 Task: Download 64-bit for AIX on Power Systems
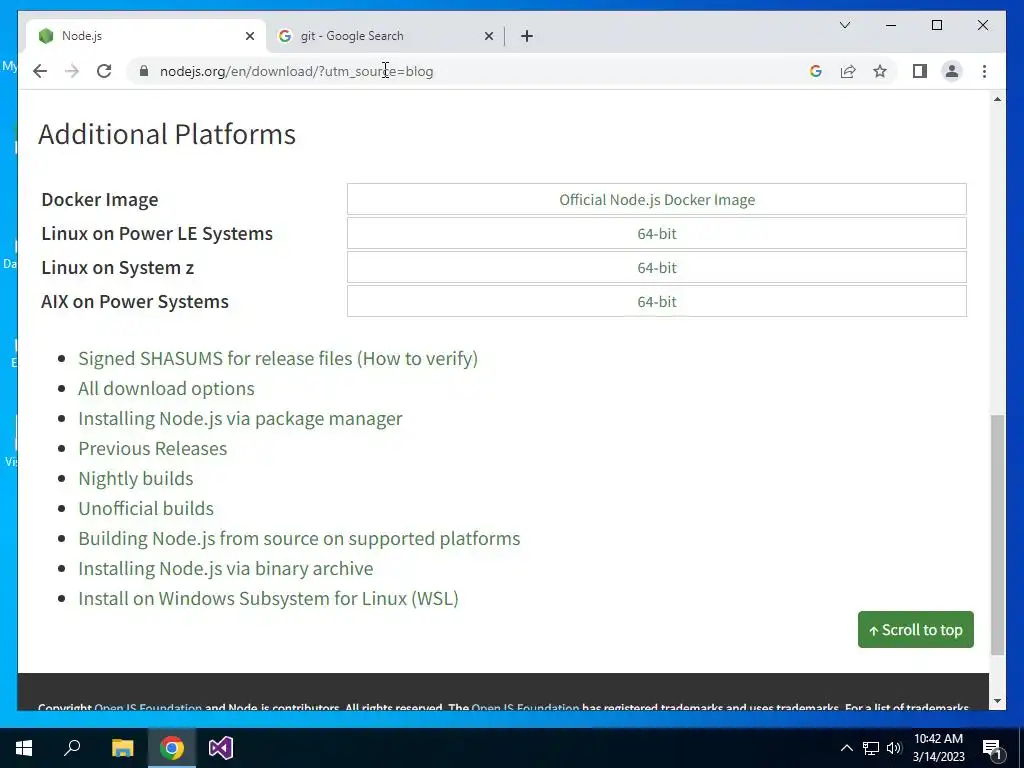[x=656, y=301]
